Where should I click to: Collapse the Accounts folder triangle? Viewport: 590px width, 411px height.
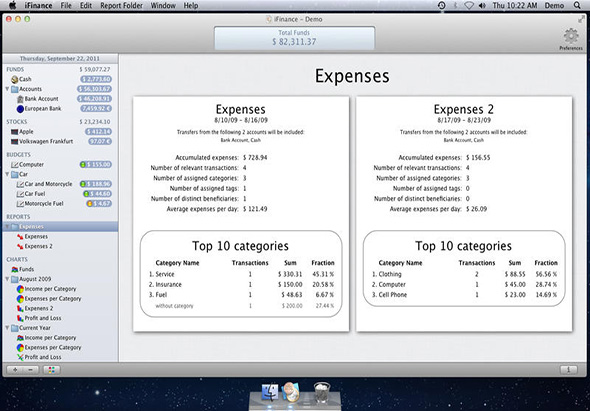pyautogui.click(x=7, y=89)
